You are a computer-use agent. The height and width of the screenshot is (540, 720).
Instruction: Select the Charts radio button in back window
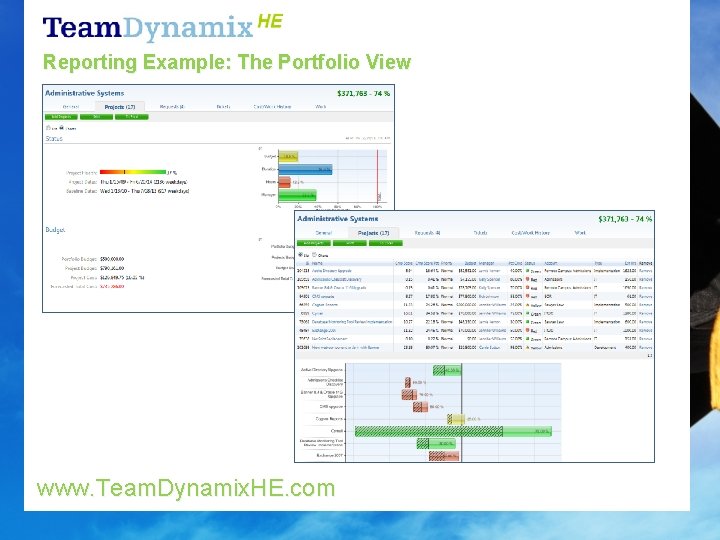pos(61,128)
